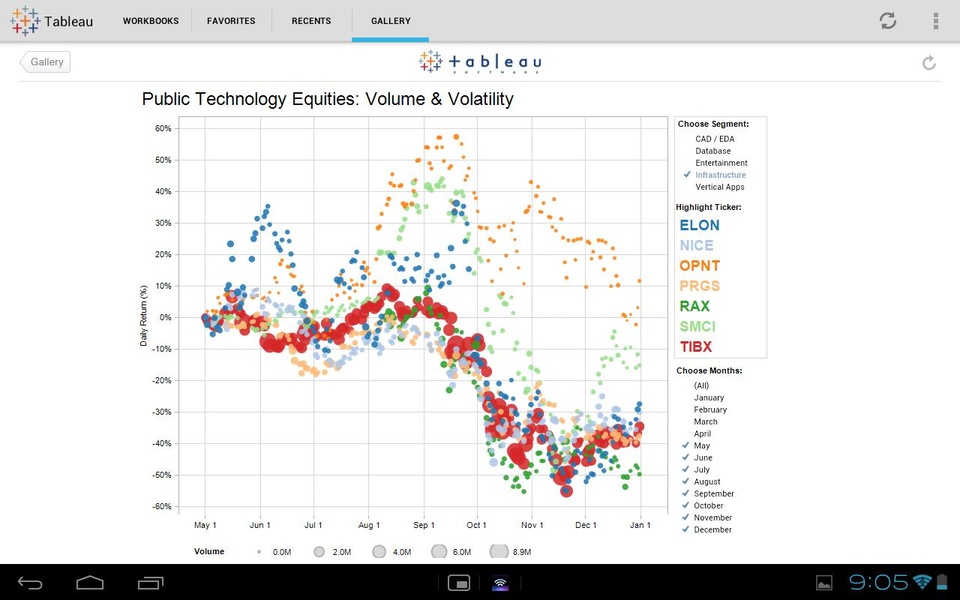960x600 pixels.
Task: Open the Workbooks tab
Action: [151, 21]
